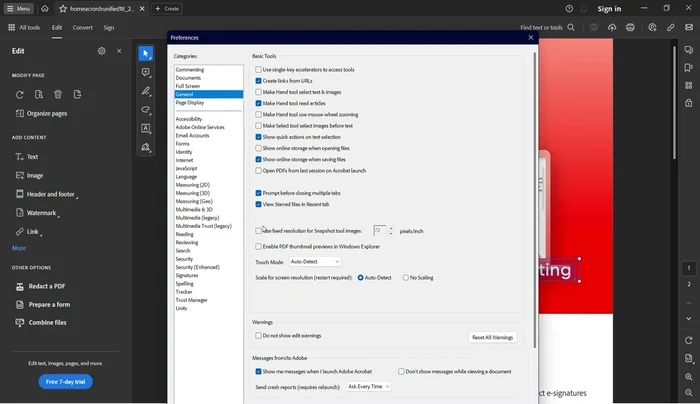
Task: Click the add comment tool icon
Action: pos(146,72)
